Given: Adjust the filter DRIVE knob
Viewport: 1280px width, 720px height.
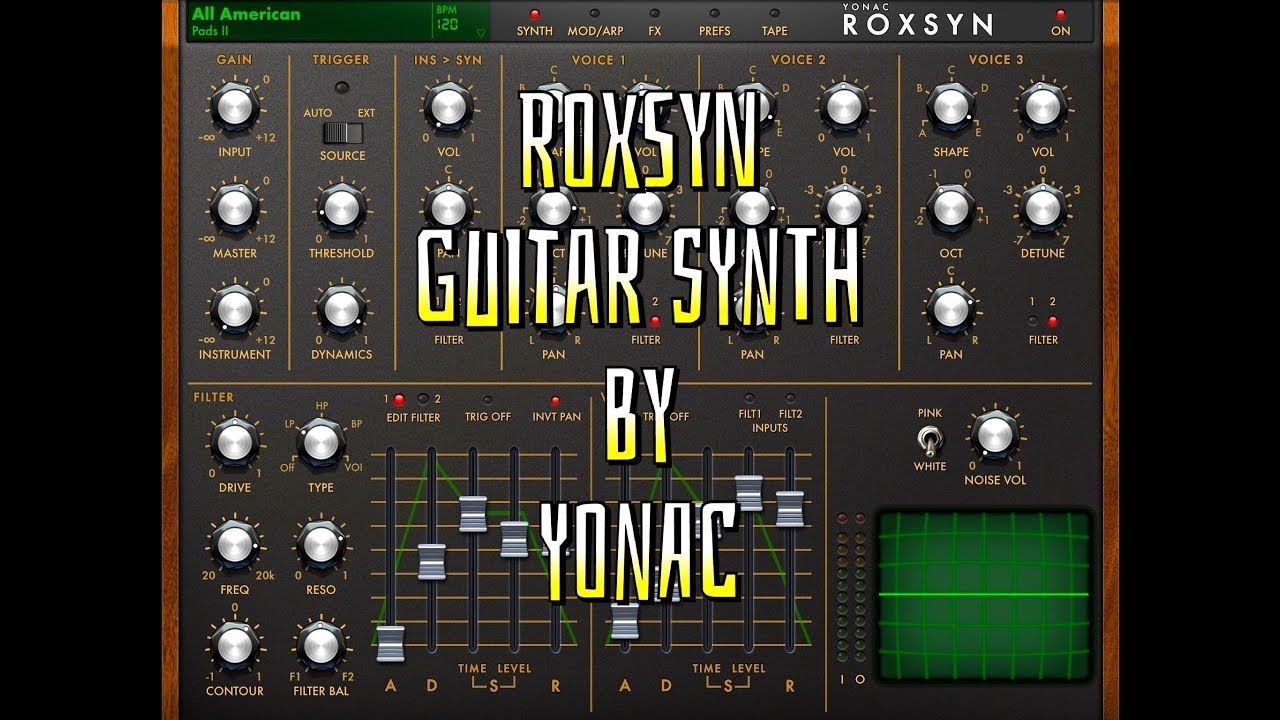Looking at the screenshot, I should tap(234, 442).
